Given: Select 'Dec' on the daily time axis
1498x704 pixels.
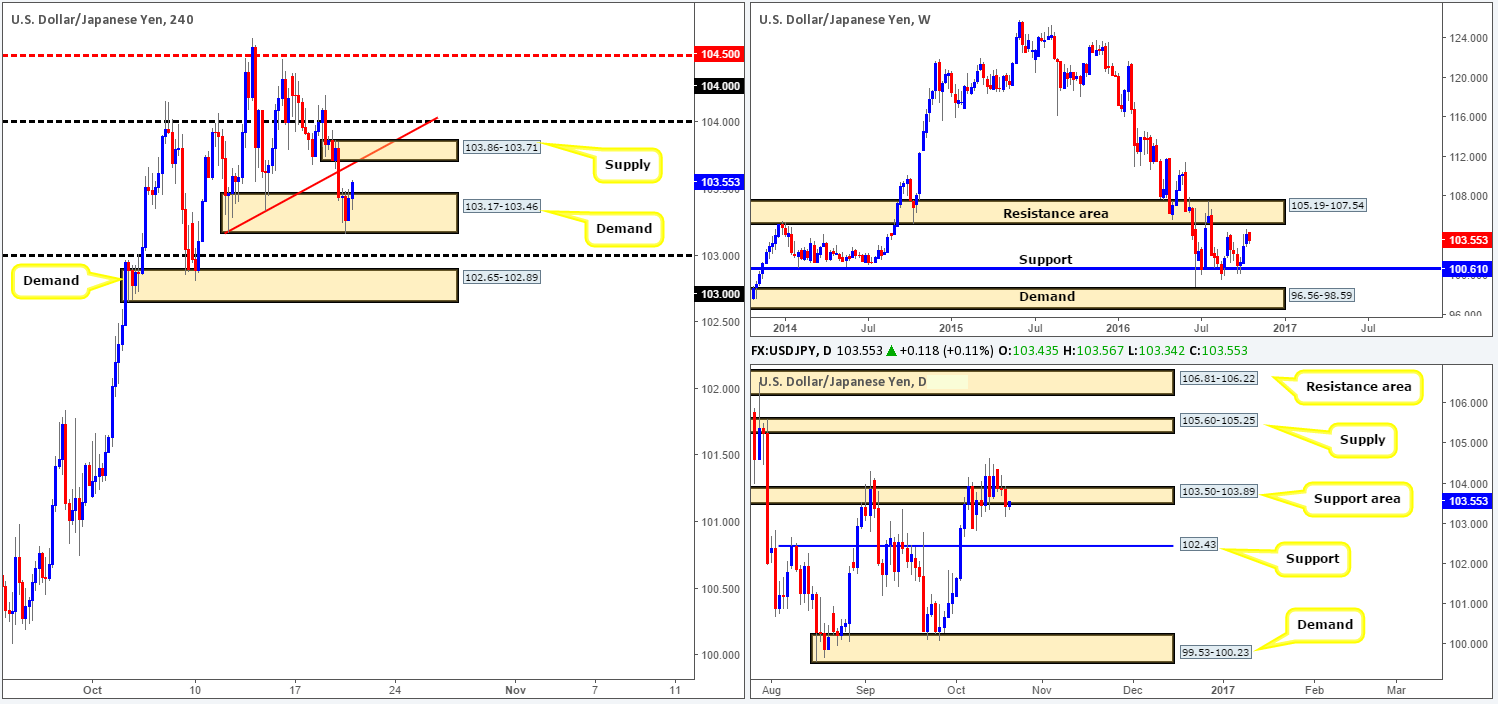Looking at the screenshot, I should [x=1133, y=689].
